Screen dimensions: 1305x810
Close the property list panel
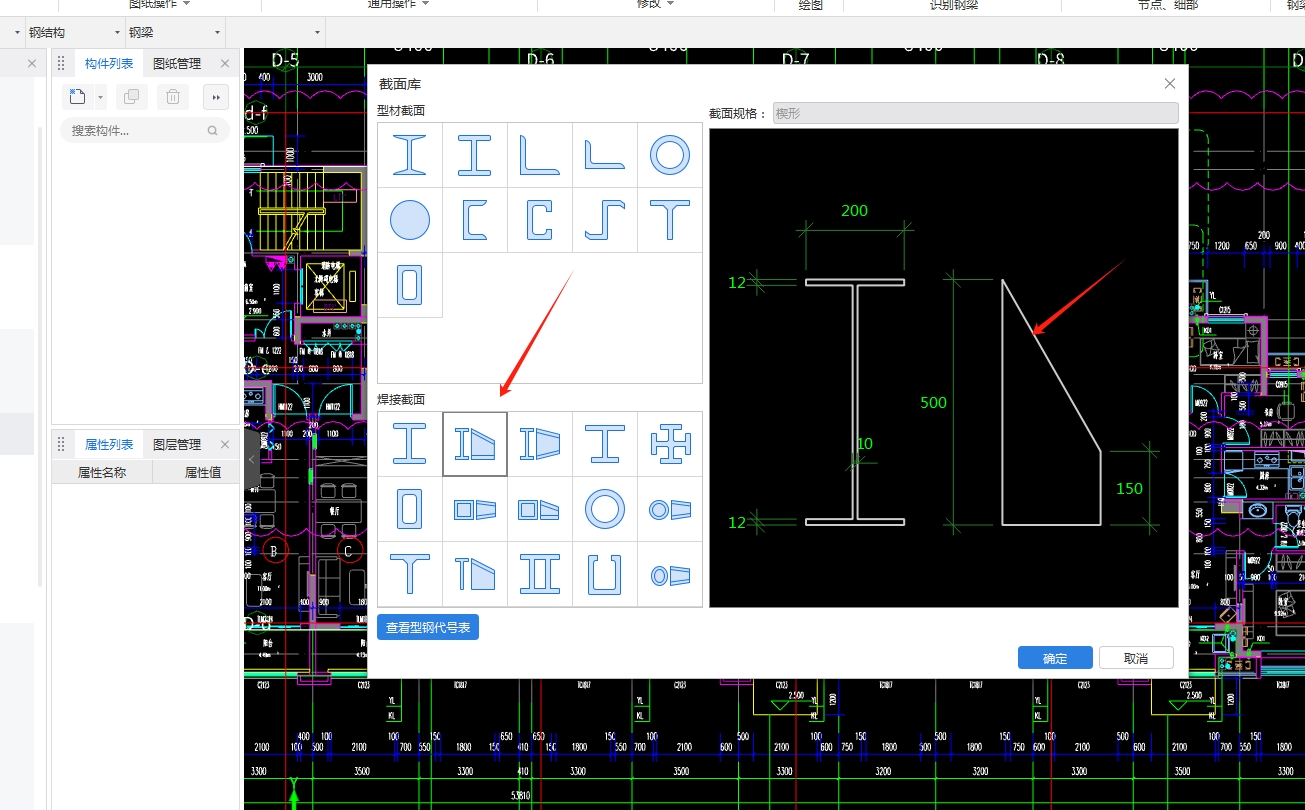click(x=225, y=444)
